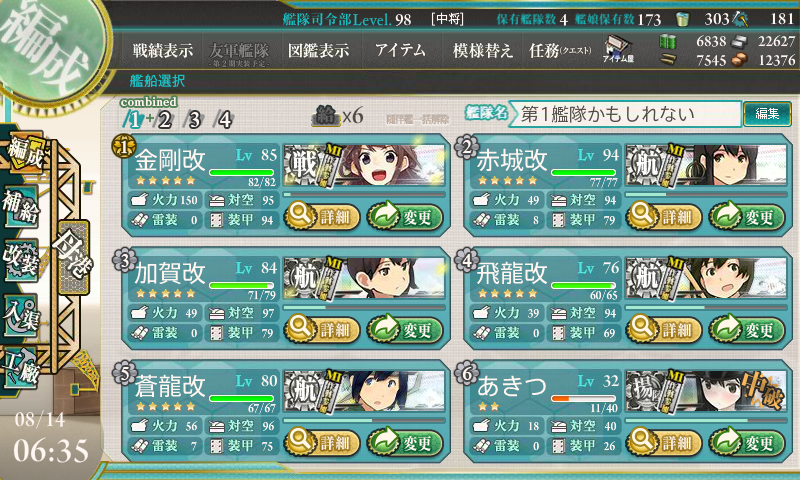The image size is (800, 480).
Task: Click 加賀改 ship portrait banner
Action: [364, 279]
